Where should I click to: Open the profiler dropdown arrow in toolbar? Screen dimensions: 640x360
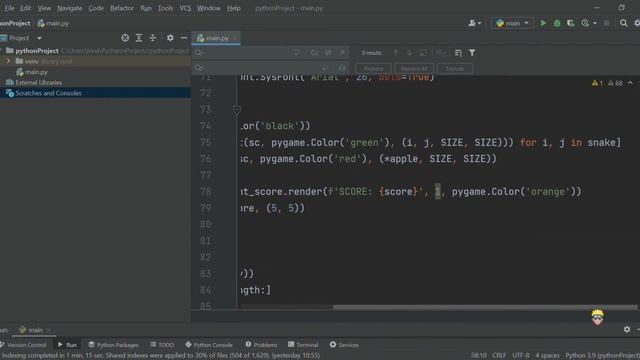tap(595, 23)
